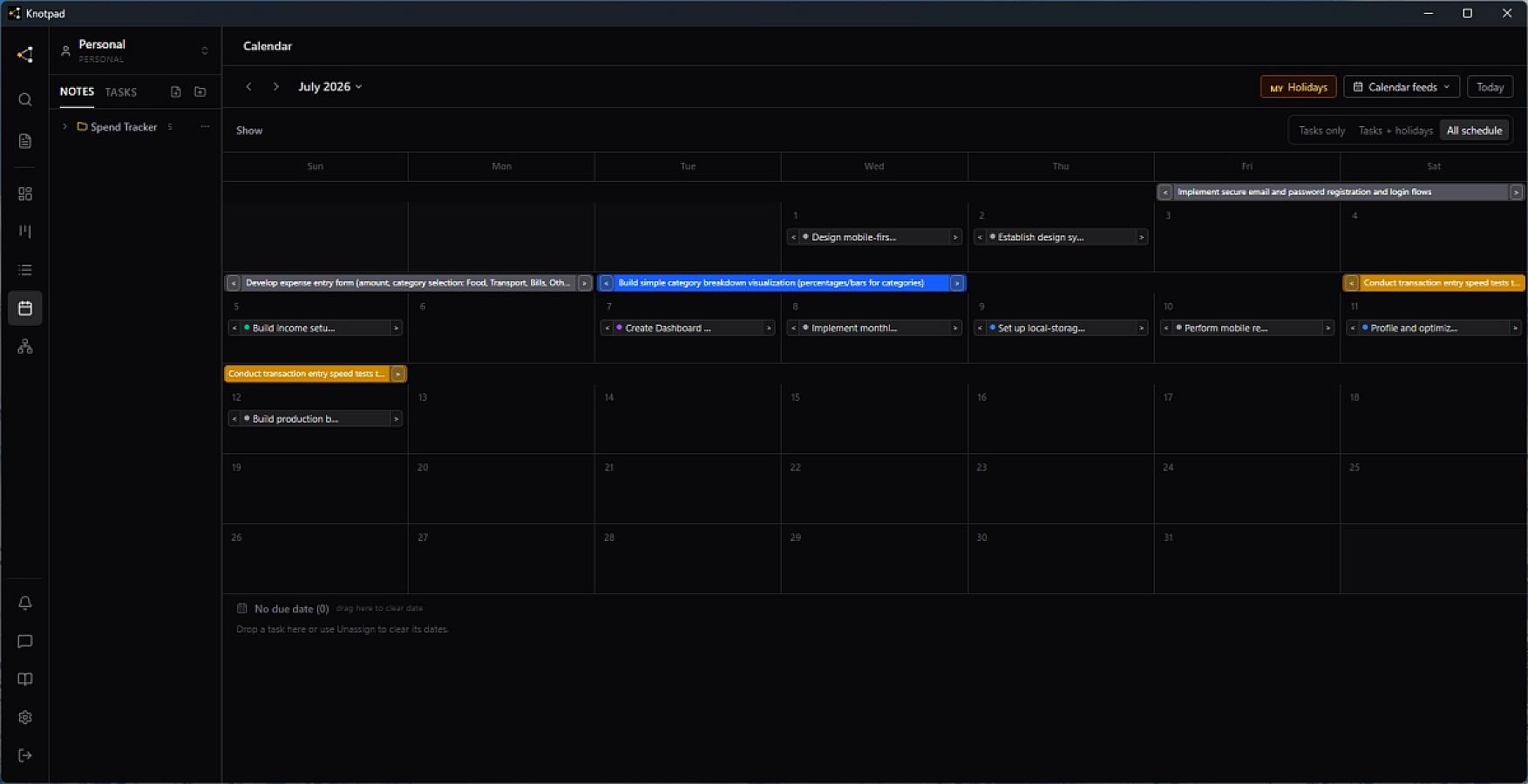The height and width of the screenshot is (784, 1528).
Task: Open the Calendar feeds dropdown
Action: pos(1402,87)
